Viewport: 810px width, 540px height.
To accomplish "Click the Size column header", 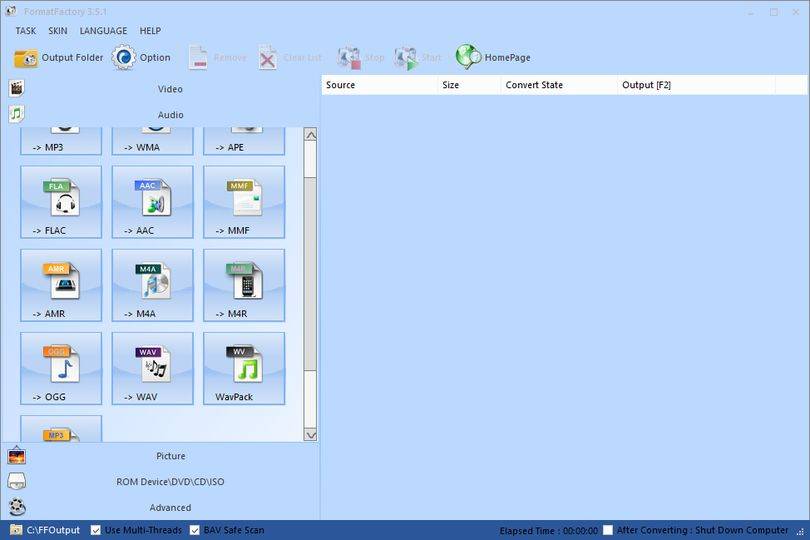I will [469, 85].
